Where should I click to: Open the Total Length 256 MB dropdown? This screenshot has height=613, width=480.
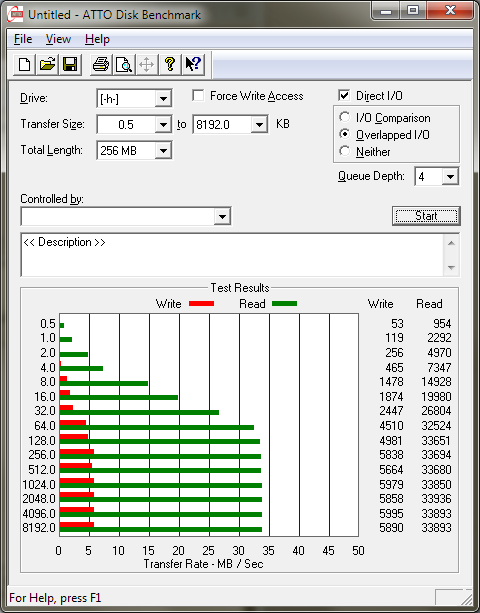(x=163, y=151)
